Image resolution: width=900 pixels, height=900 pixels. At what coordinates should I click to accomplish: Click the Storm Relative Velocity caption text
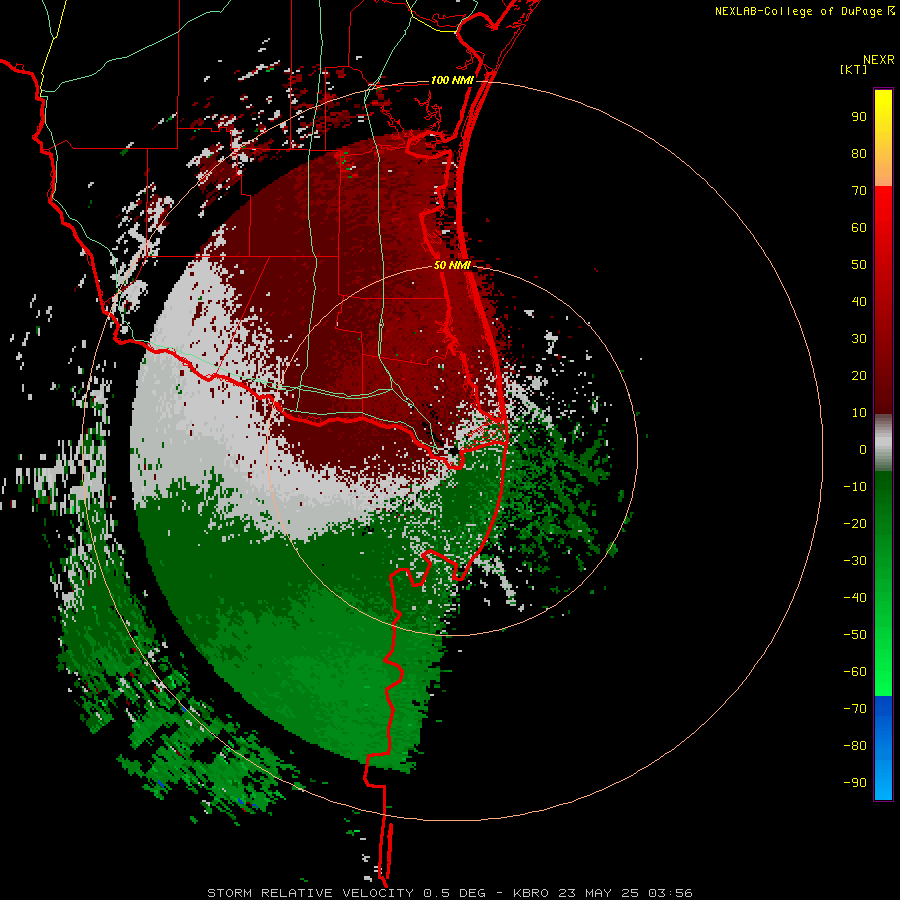tap(450, 893)
